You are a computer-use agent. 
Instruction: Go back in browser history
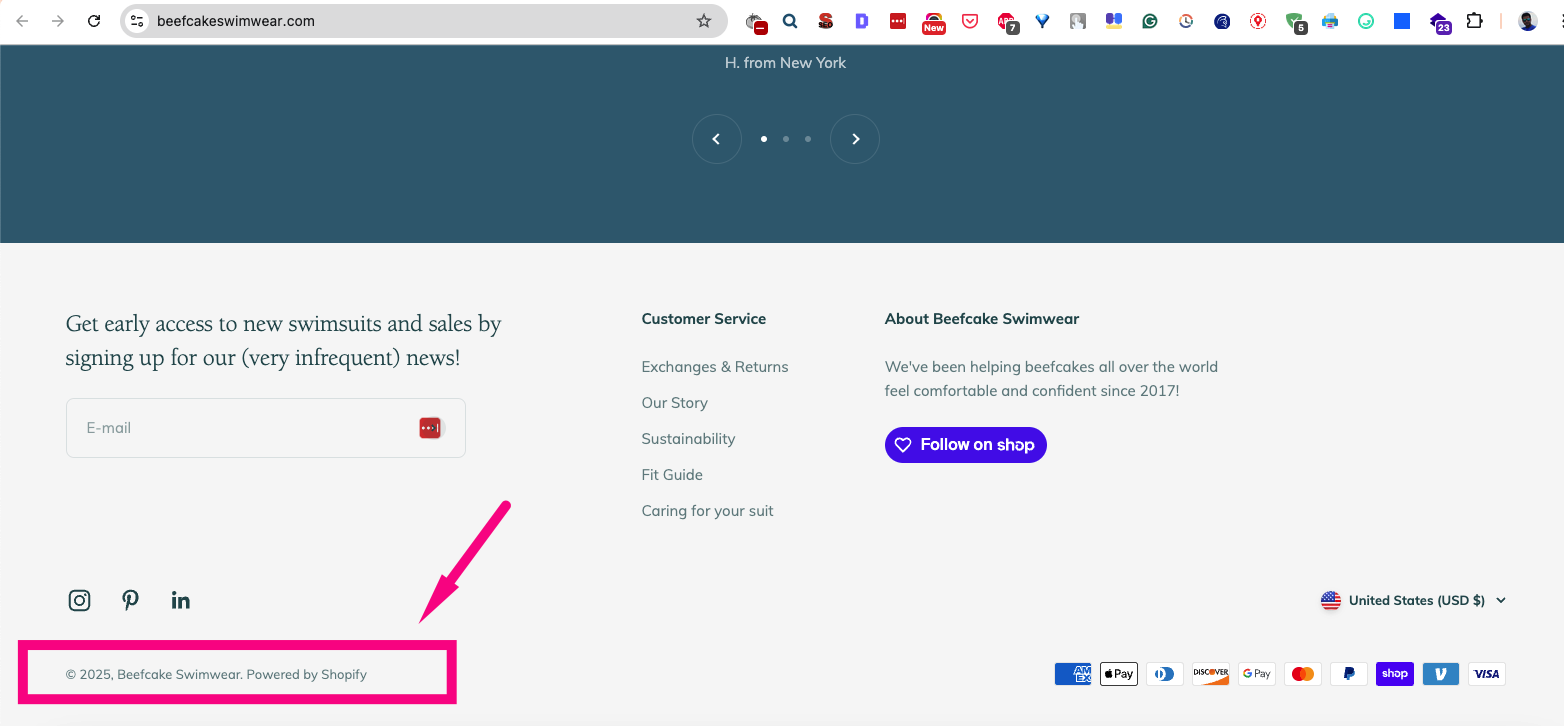click(22, 21)
